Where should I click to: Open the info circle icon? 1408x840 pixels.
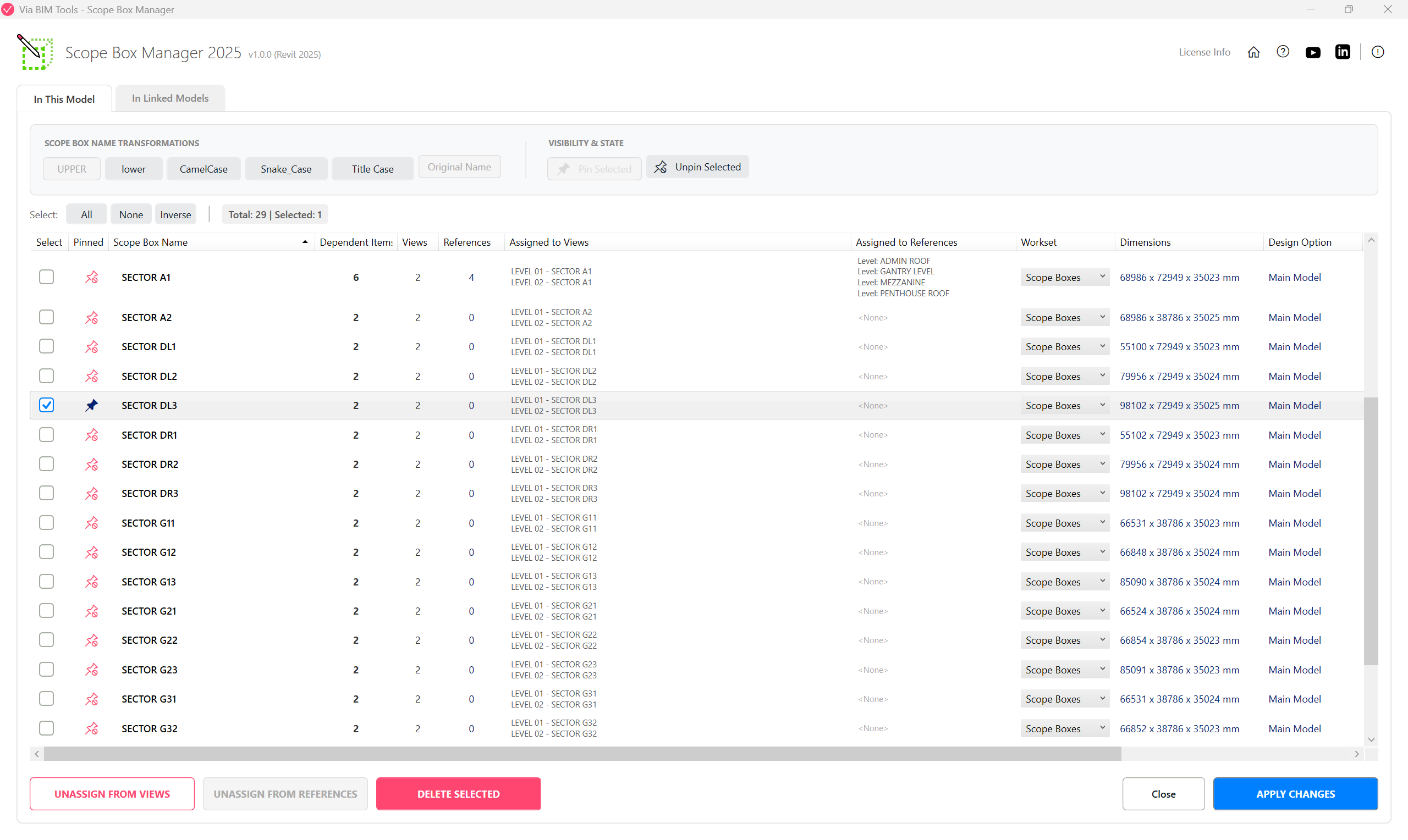pyautogui.click(x=1378, y=52)
